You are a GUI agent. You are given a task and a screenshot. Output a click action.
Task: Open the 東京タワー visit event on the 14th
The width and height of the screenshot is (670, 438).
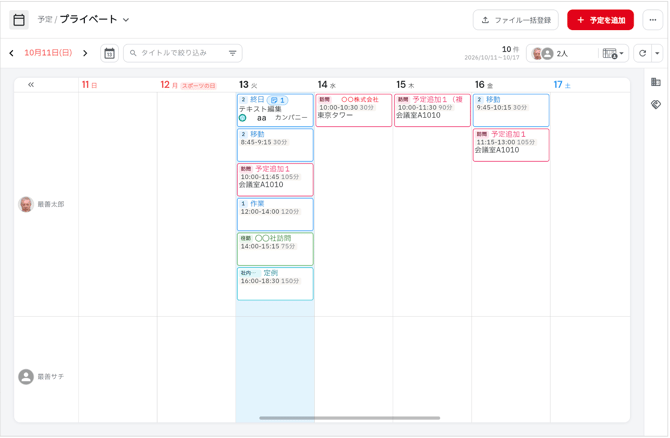click(354, 110)
